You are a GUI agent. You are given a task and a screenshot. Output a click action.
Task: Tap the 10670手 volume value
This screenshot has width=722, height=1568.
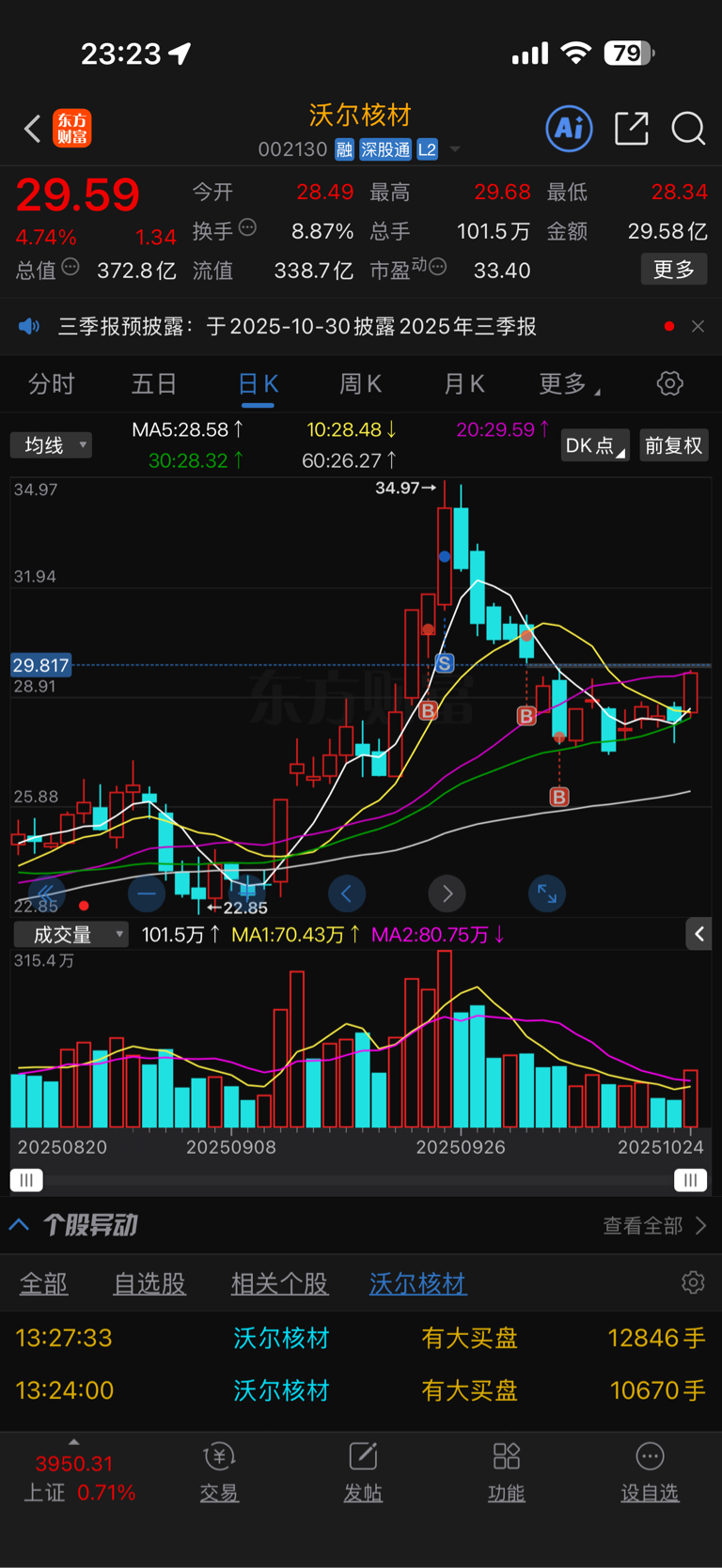pos(657,1390)
